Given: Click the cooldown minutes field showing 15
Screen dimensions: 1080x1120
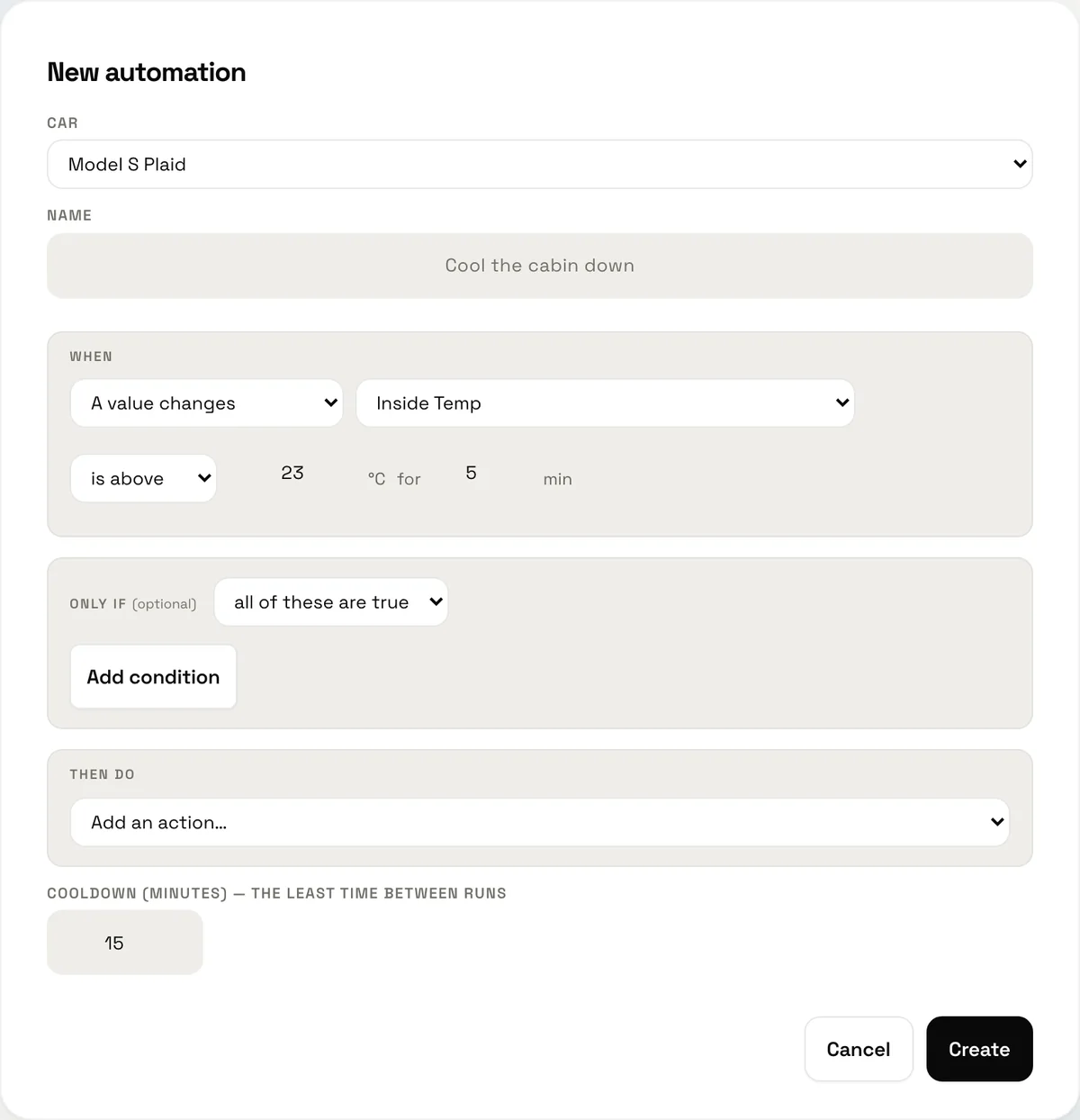Looking at the screenshot, I should pyautogui.click(x=125, y=943).
